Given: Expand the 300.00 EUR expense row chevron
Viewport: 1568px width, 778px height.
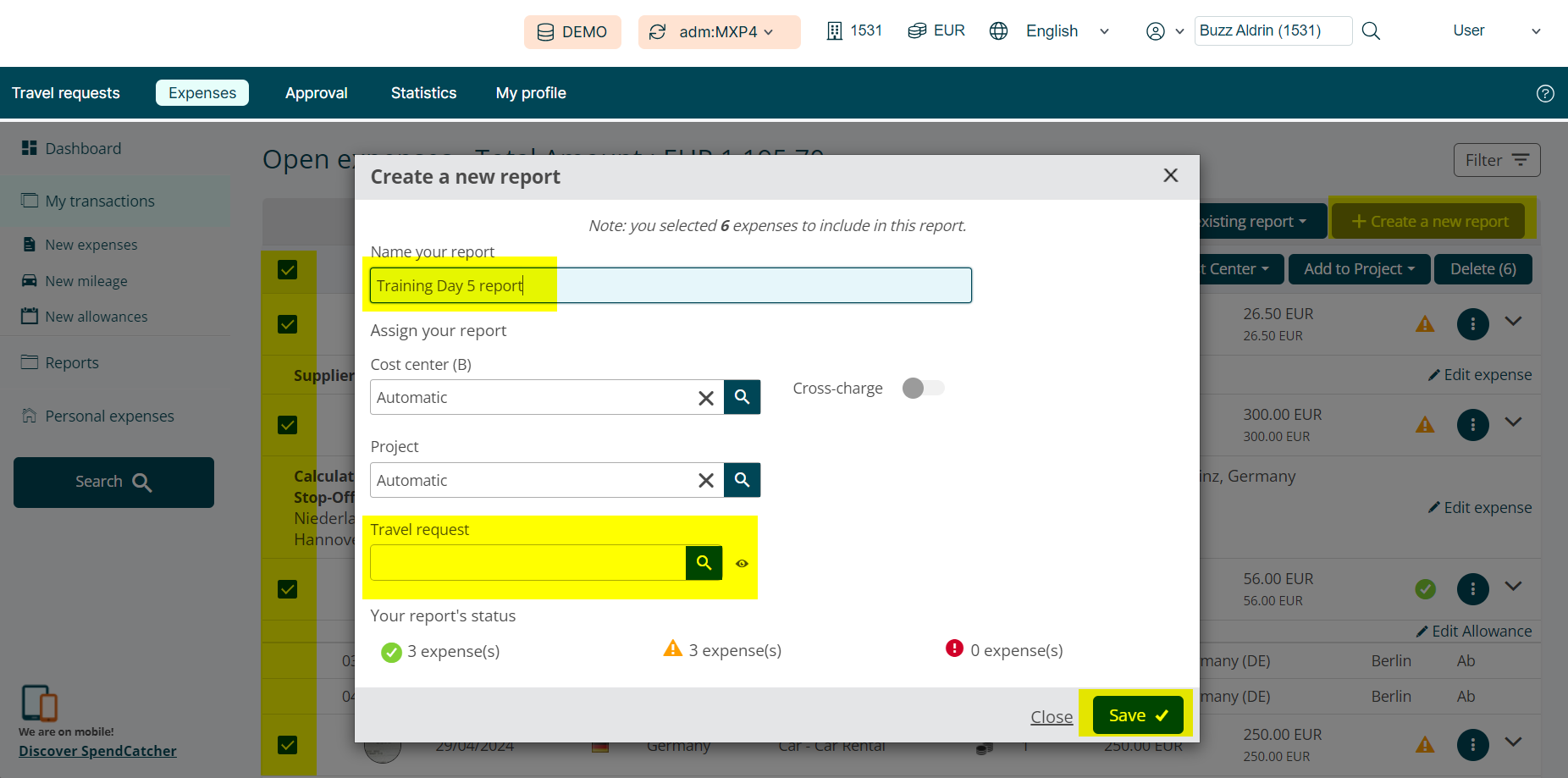Looking at the screenshot, I should pos(1513,422).
